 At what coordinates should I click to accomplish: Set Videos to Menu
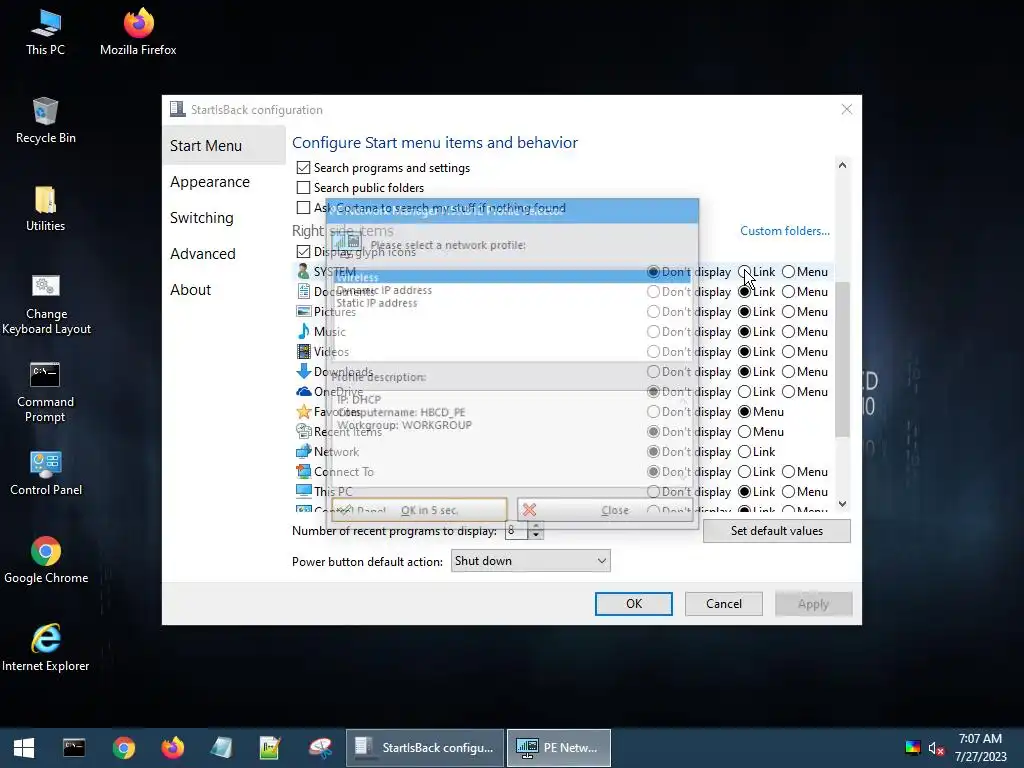(x=788, y=351)
